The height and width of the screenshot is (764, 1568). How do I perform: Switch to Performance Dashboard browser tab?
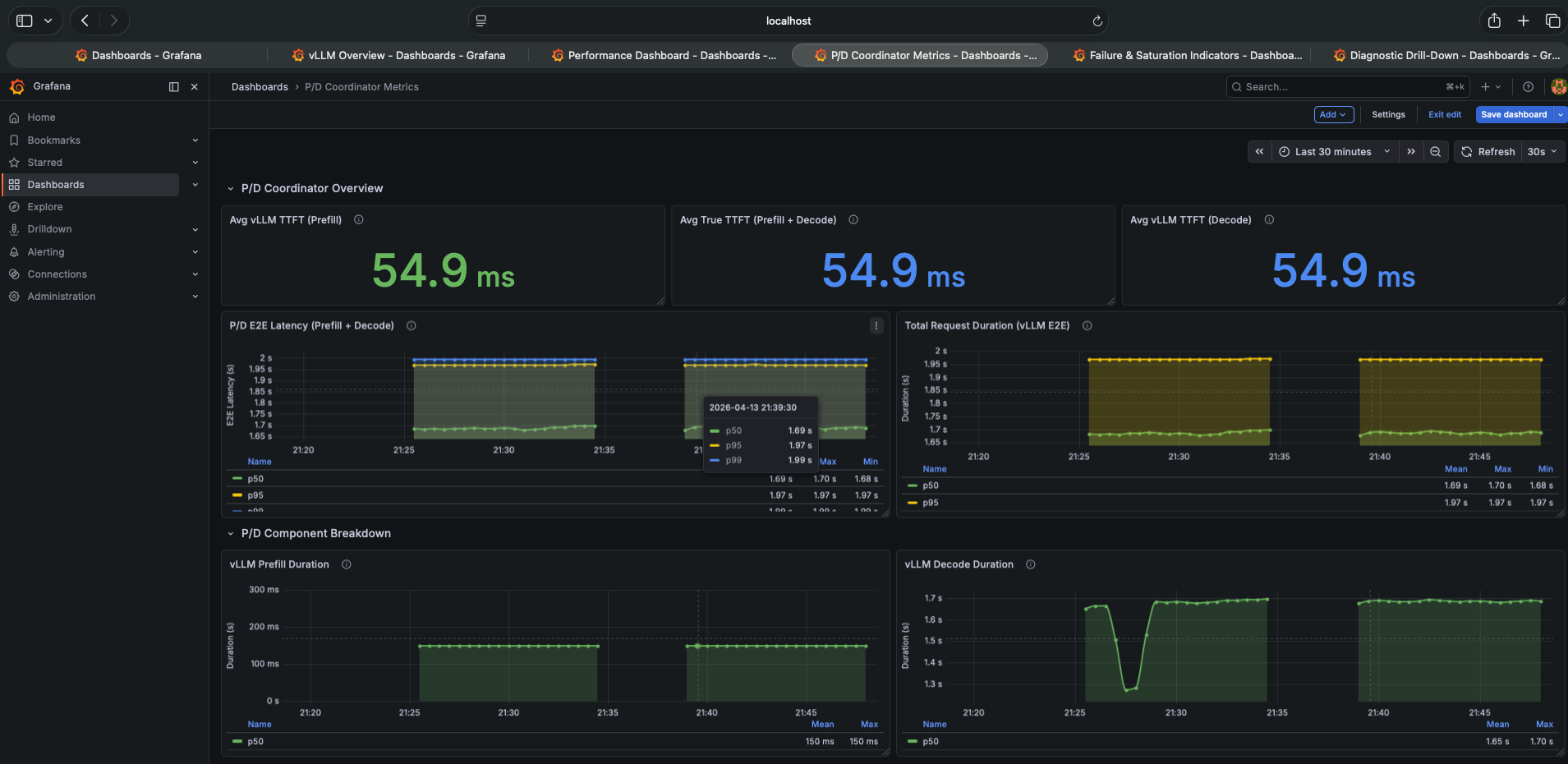tap(662, 55)
